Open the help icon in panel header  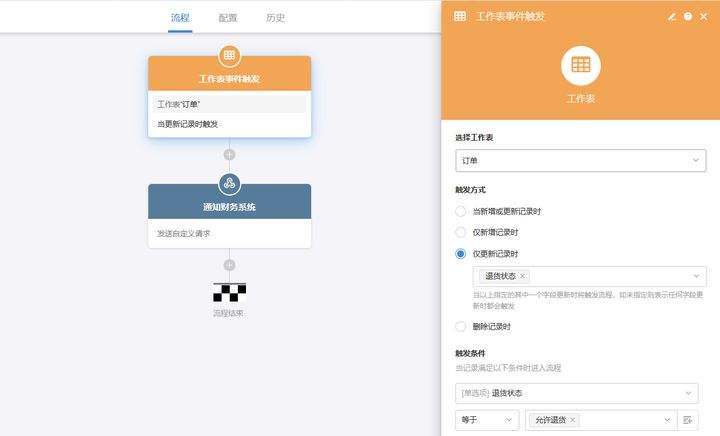coord(687,17)
